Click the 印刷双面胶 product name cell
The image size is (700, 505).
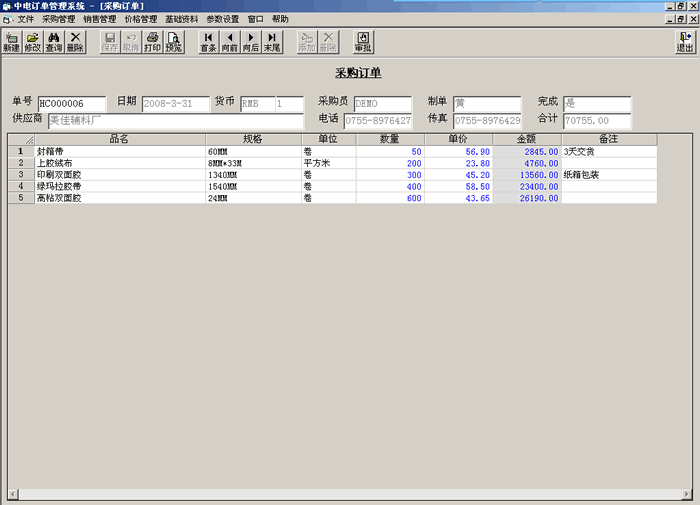(120, 175)
